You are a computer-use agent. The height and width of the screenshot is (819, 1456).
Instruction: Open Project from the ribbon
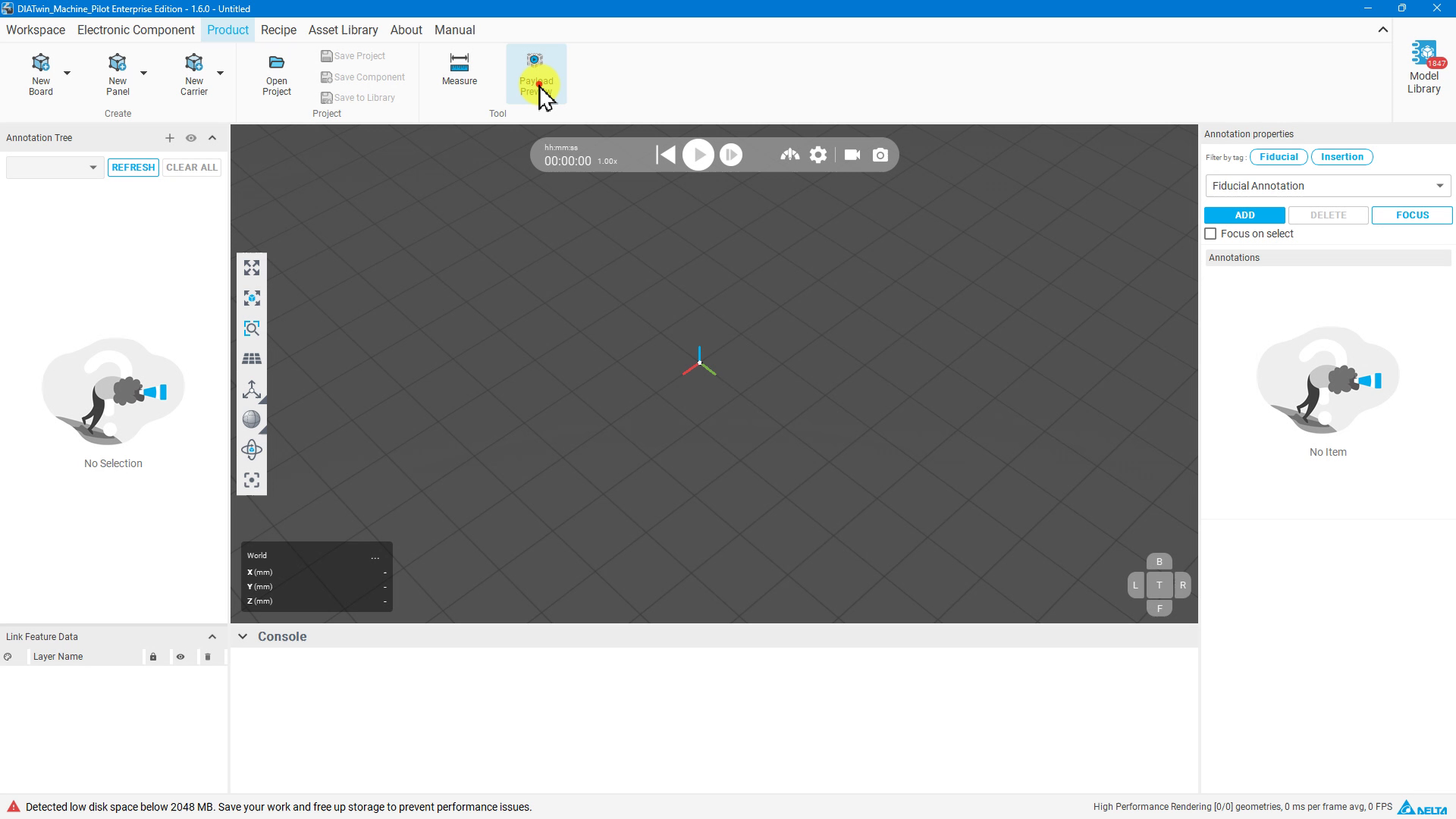(277, 75)
